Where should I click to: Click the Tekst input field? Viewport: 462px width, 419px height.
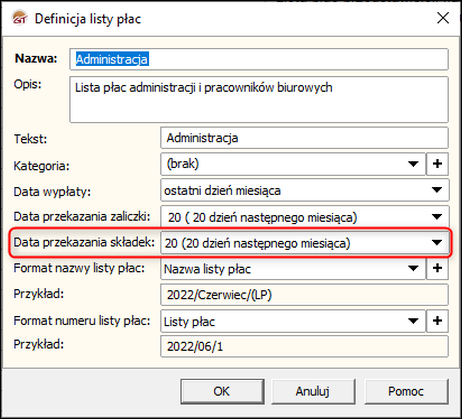point(304,138)
